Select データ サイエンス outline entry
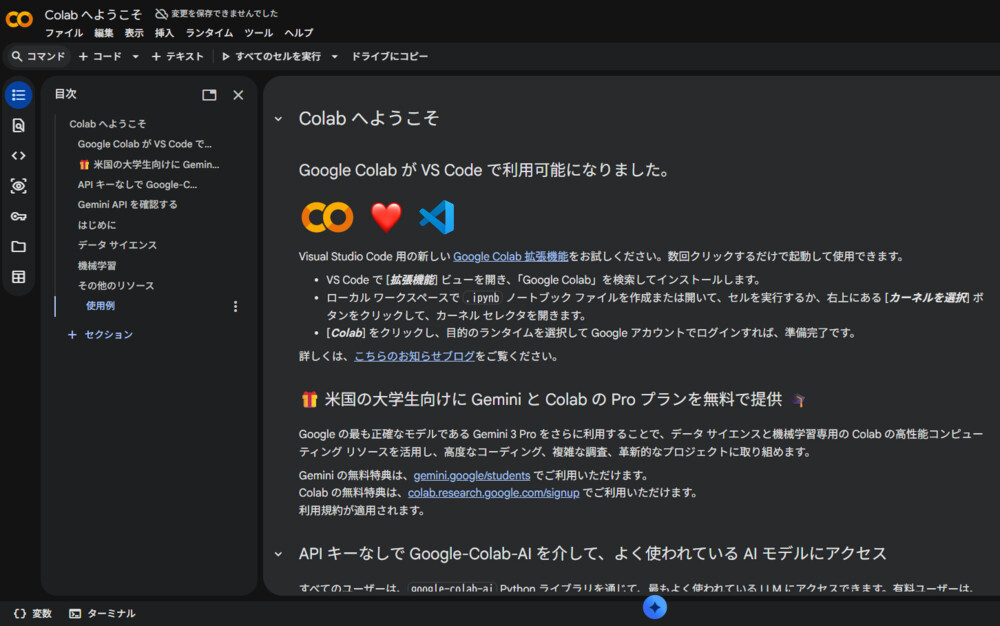The image size is (1000, 626). click(117, 245)
